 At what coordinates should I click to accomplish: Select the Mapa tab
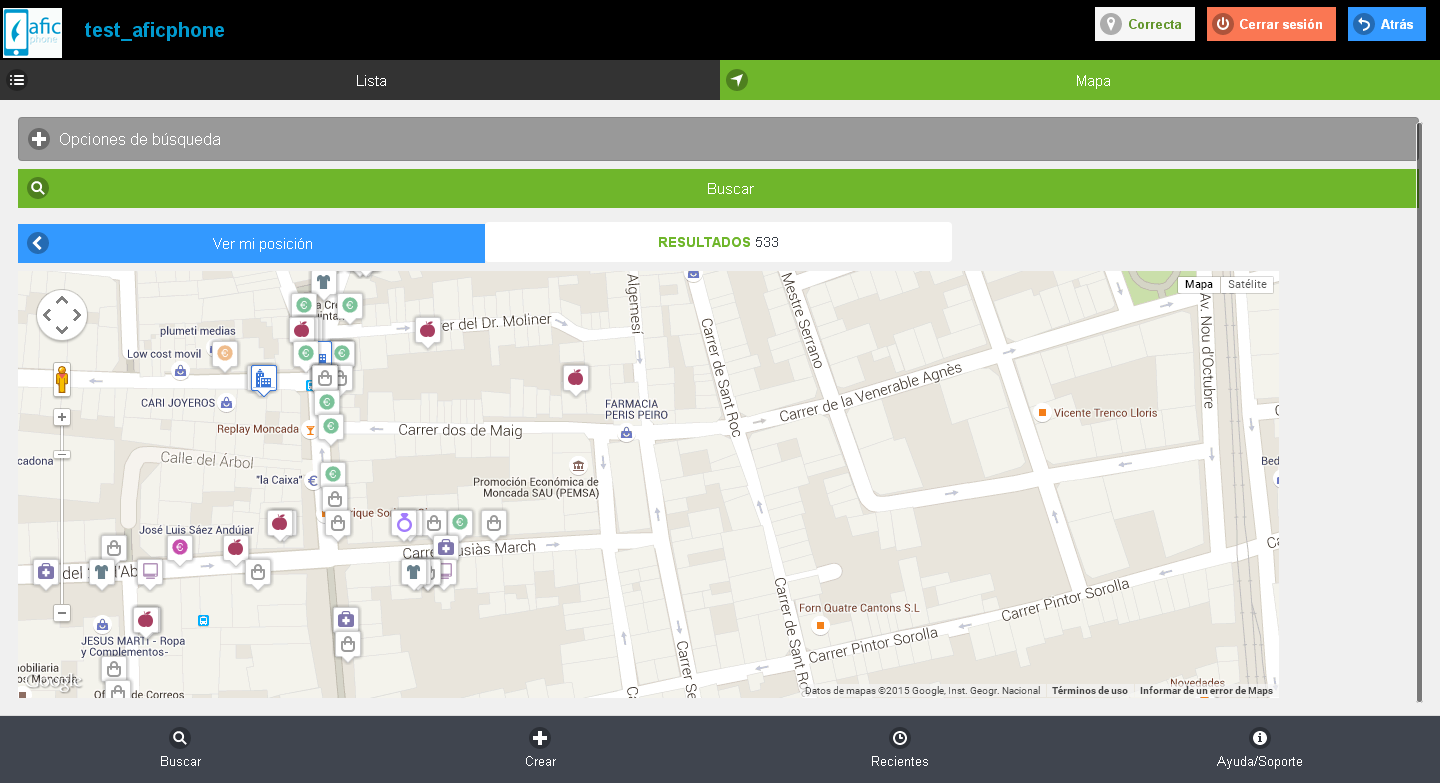(x=1092, y=81)
